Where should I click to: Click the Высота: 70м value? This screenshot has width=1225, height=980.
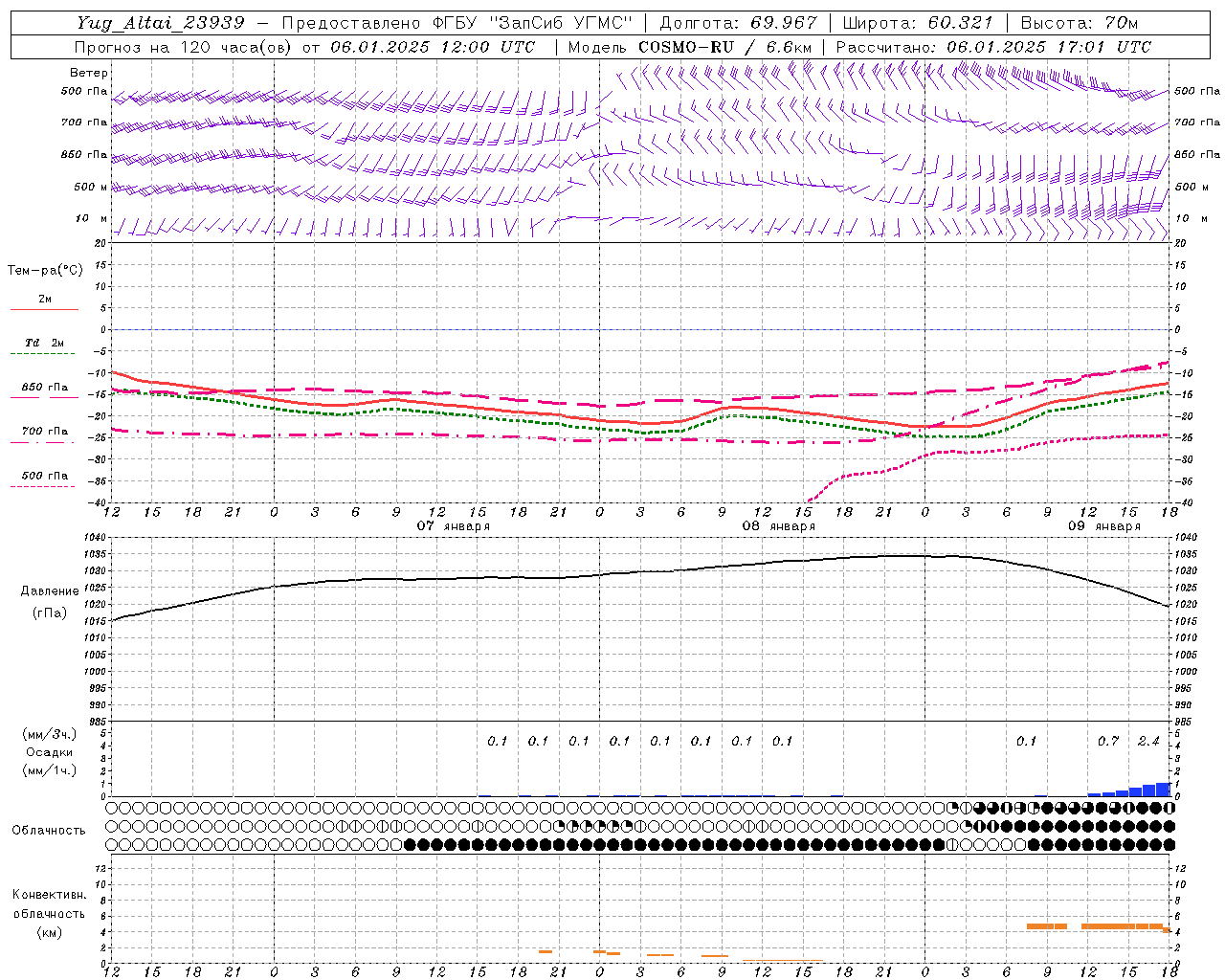click(1079, 22)
